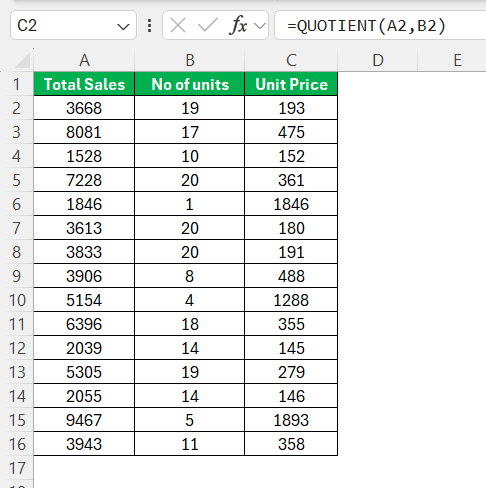Click the vertical dots formula bar handle
The width and height of the screenshot is (486, 488).
pyautogui.click(x=150, y=25)
